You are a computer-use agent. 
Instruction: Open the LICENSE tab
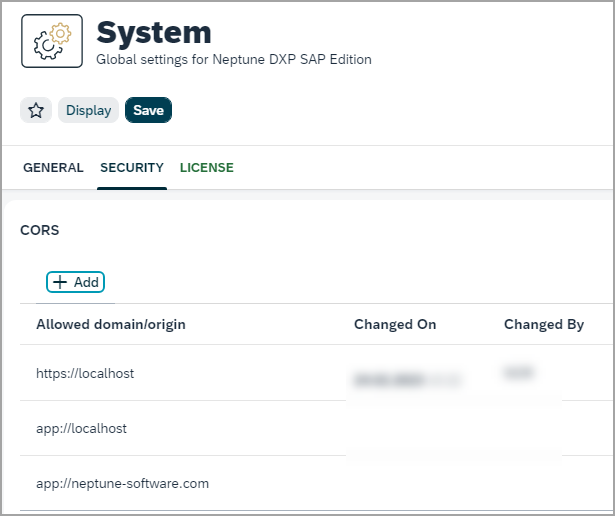(207, 168)
